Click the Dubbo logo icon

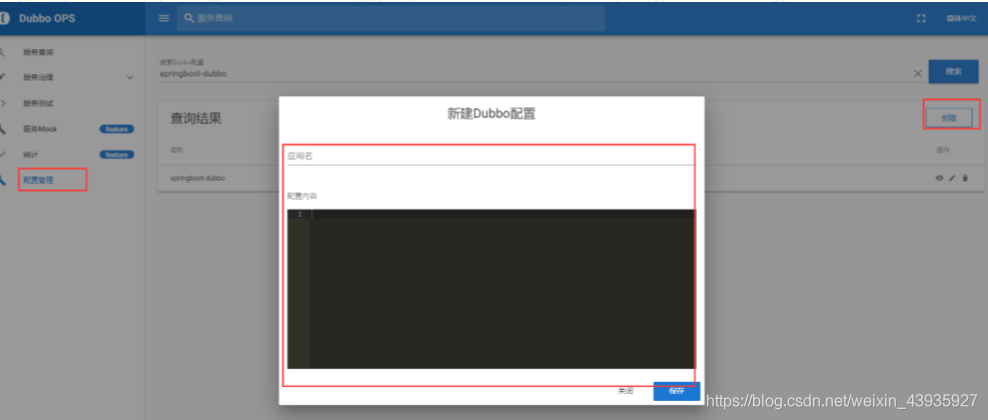[3, 18]
